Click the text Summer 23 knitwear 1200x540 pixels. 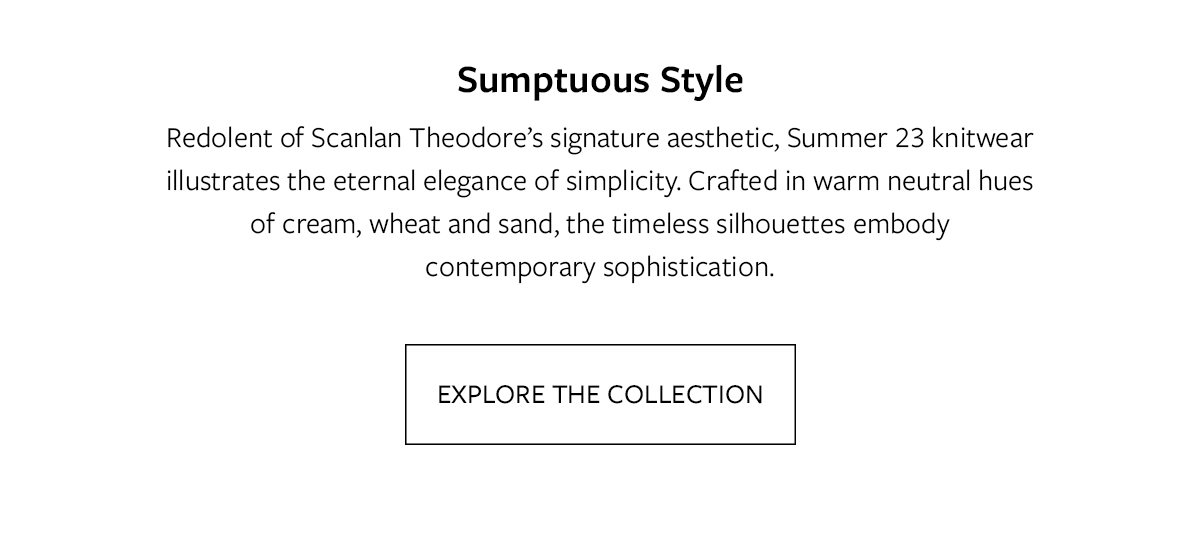910,138
